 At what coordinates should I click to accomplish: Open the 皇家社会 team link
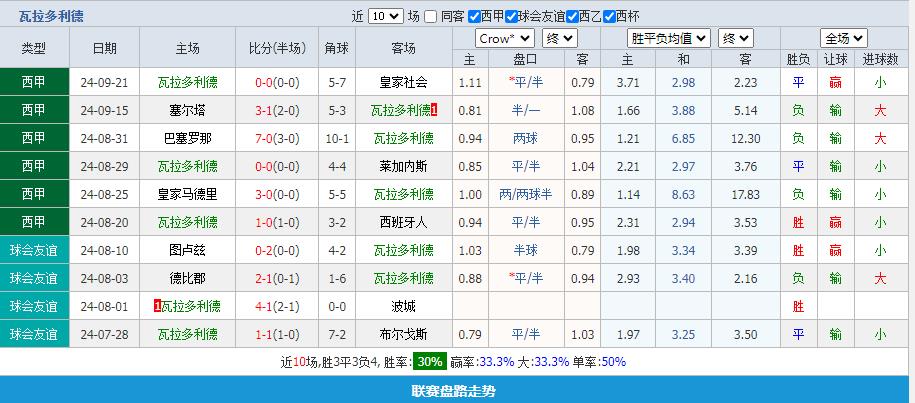(x=404, y=82)
